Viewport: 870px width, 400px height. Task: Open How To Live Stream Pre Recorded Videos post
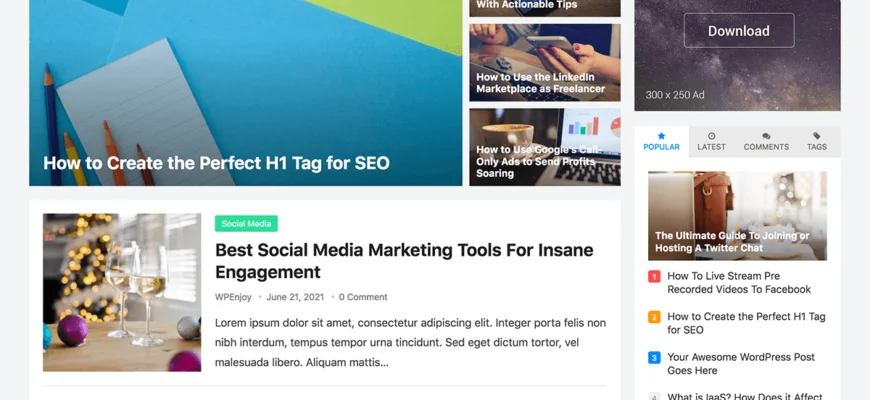click(739, 282)
